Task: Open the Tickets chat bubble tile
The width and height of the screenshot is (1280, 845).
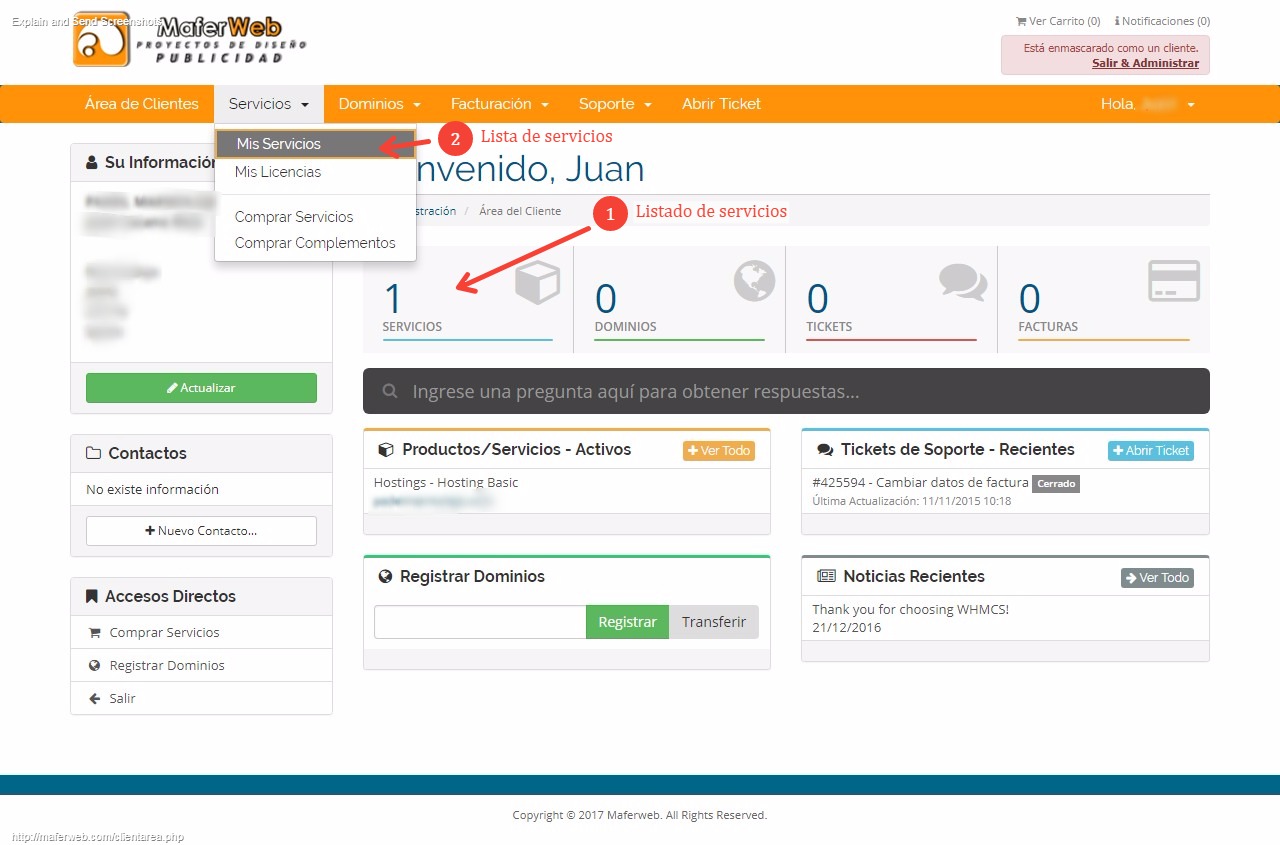Action: click(891, 300)
